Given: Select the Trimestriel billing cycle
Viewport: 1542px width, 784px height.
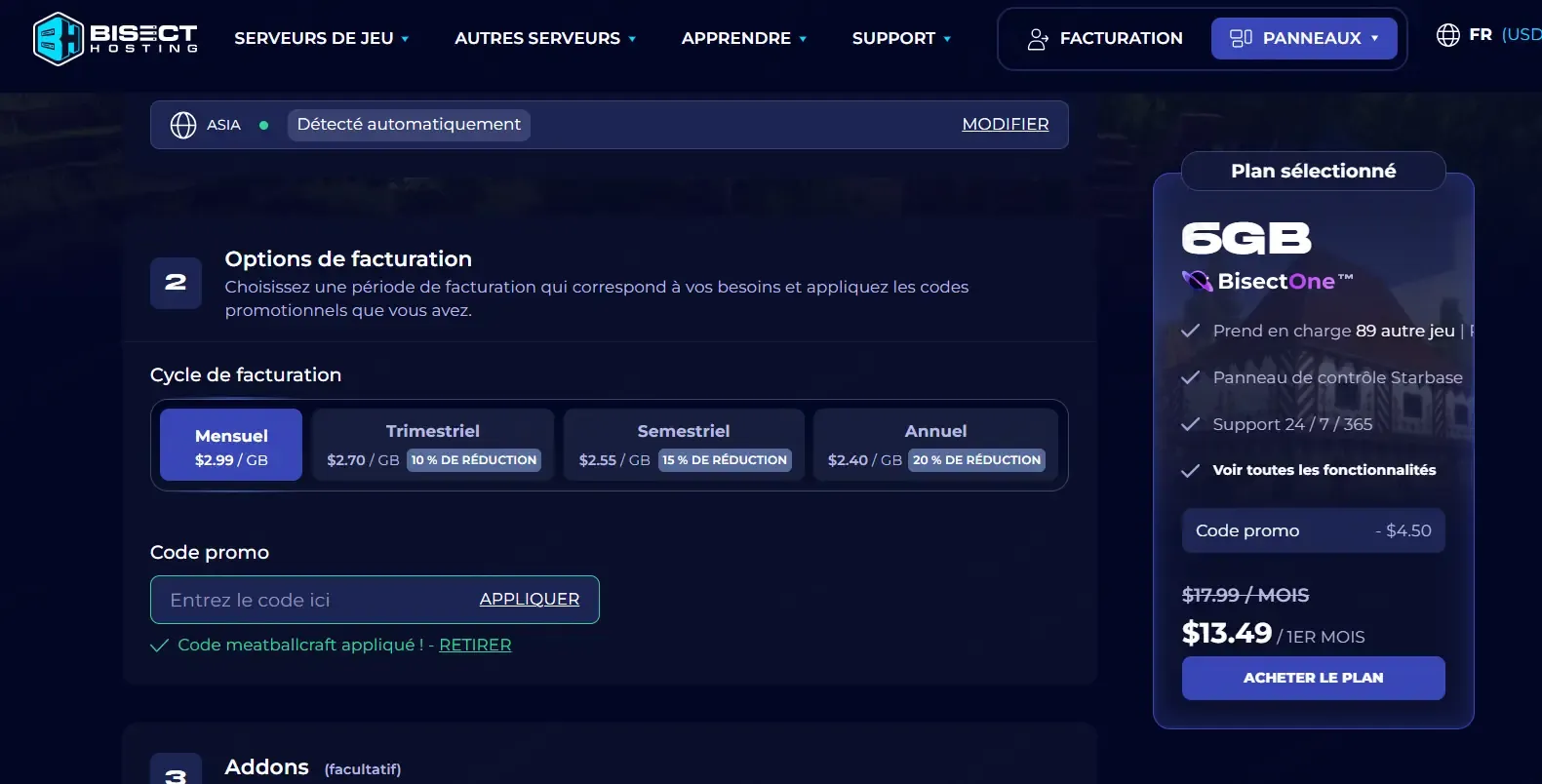Looking at the screenshot, I should [433, 445].
